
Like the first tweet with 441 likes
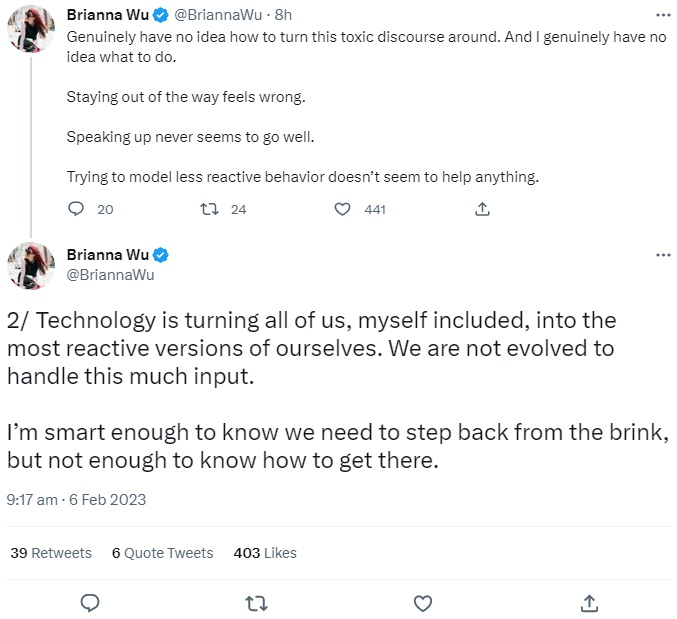coord(342,209)
